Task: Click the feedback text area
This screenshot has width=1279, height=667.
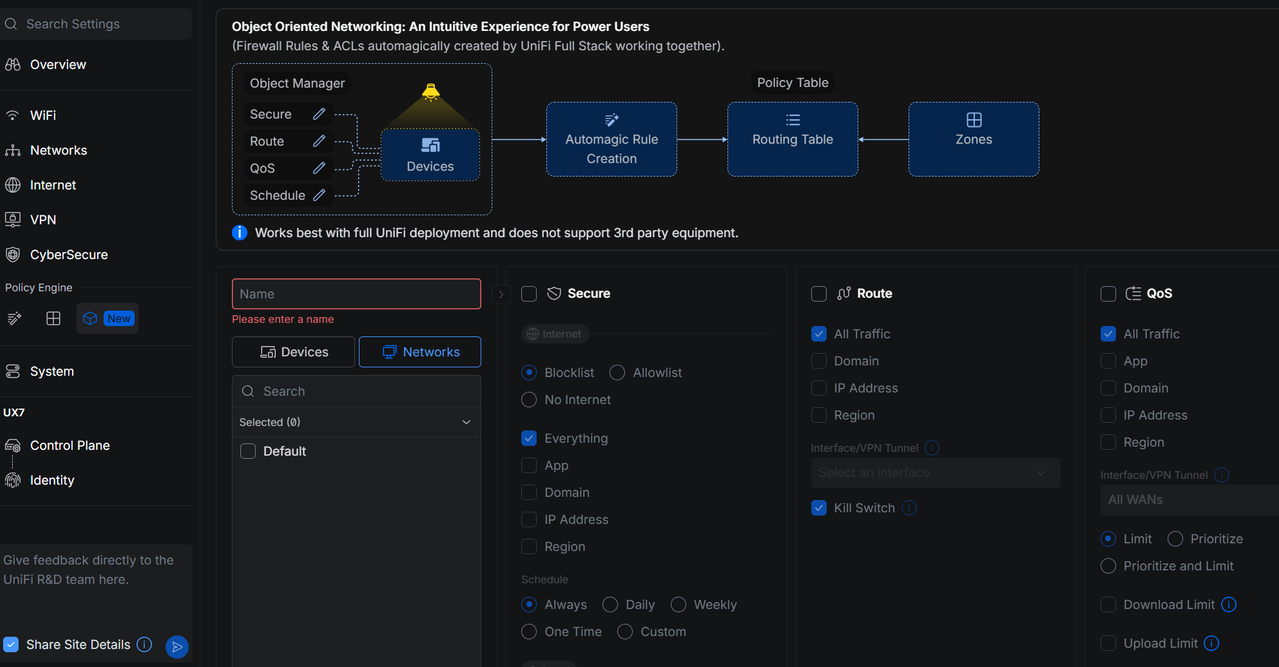Action: click(x=96, y=587)
